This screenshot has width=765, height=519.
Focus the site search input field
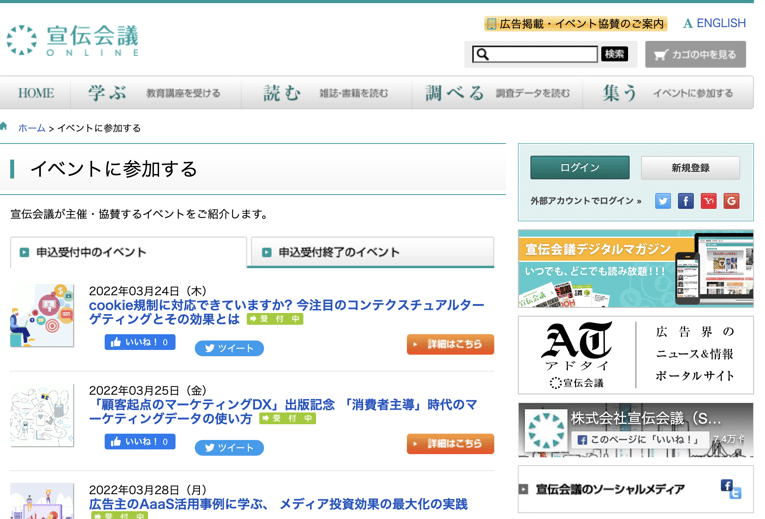[x=535, y=54]
